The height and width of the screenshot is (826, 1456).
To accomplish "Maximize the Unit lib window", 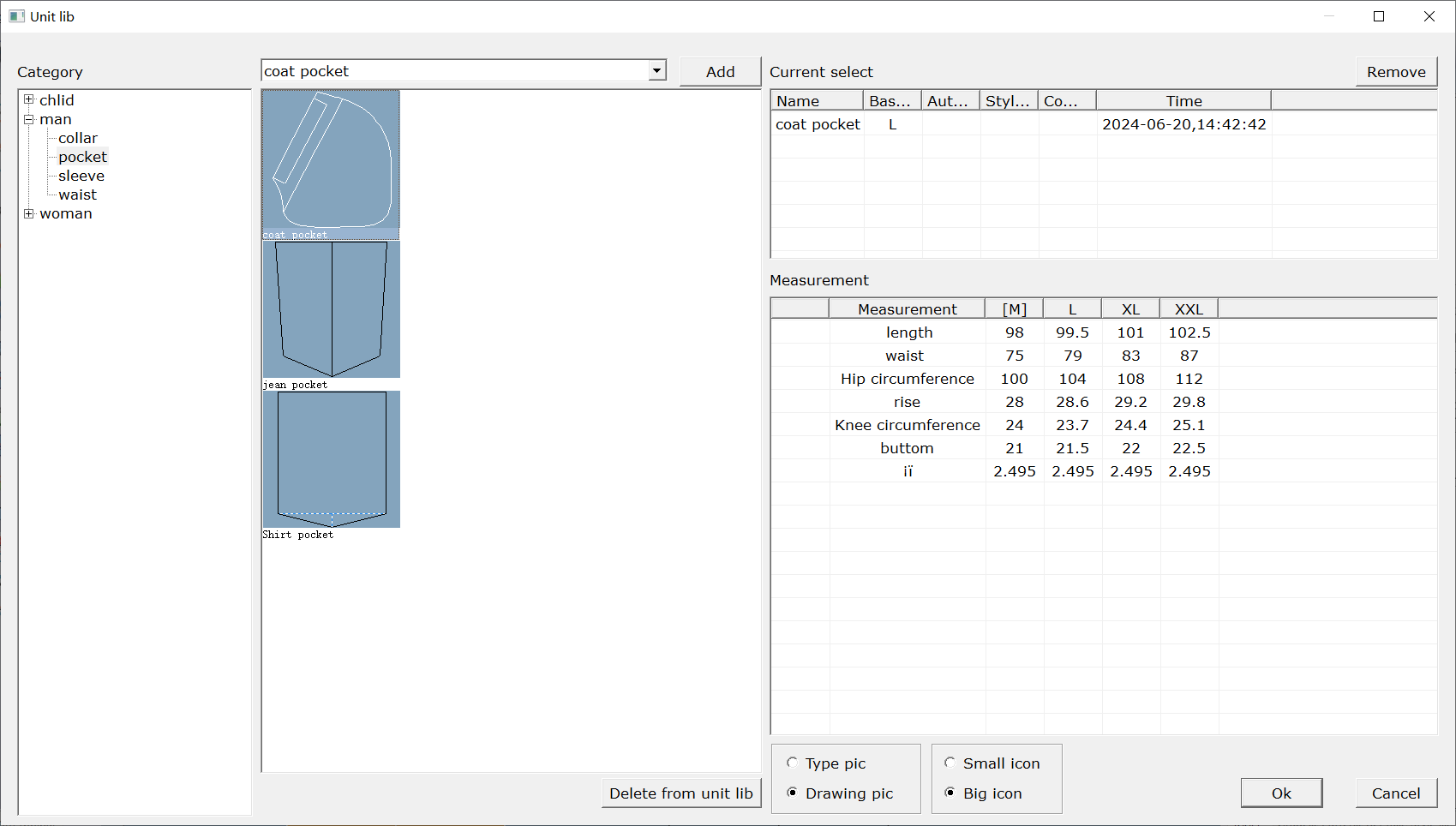I will (1379, 16).
